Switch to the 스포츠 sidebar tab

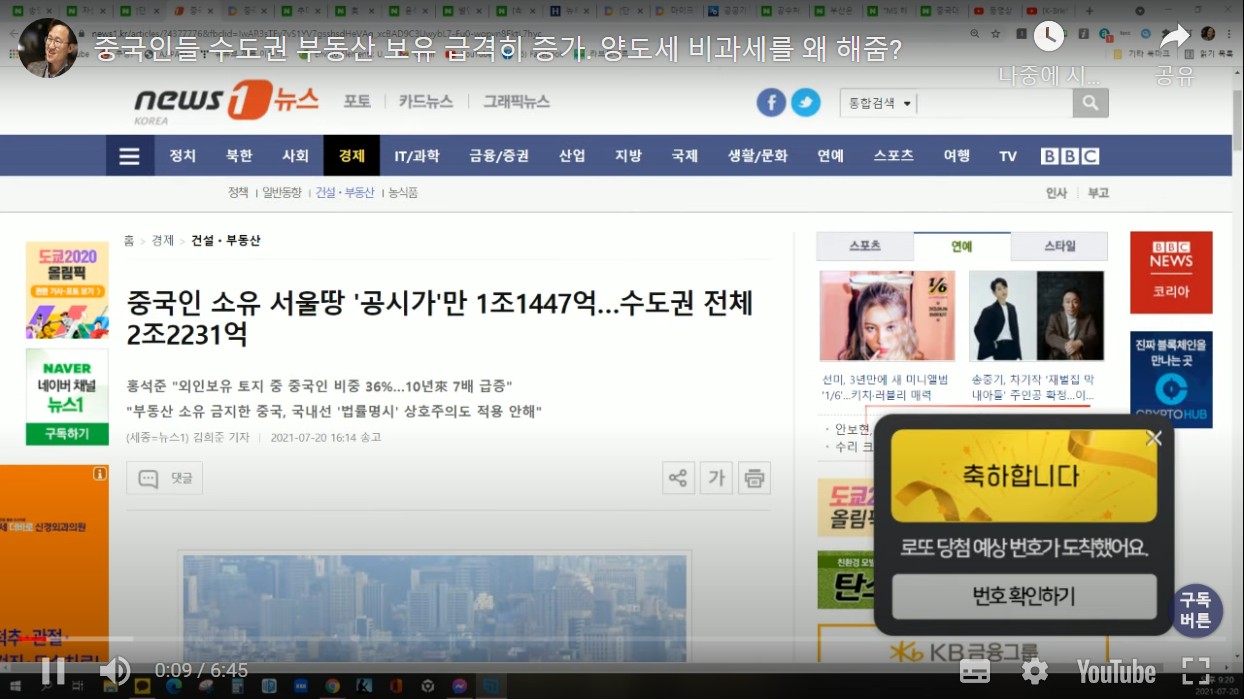[865, 246]
